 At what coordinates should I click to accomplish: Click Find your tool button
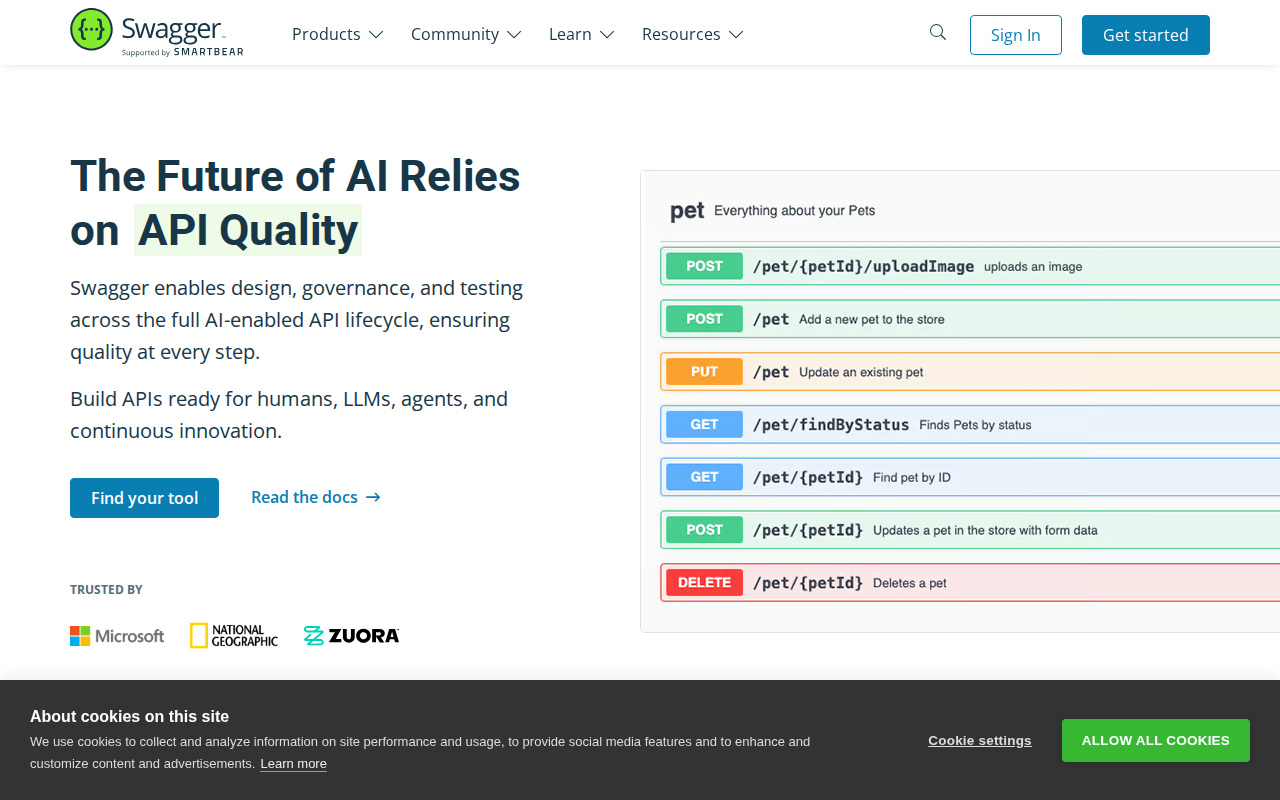[x=144, y=498]
